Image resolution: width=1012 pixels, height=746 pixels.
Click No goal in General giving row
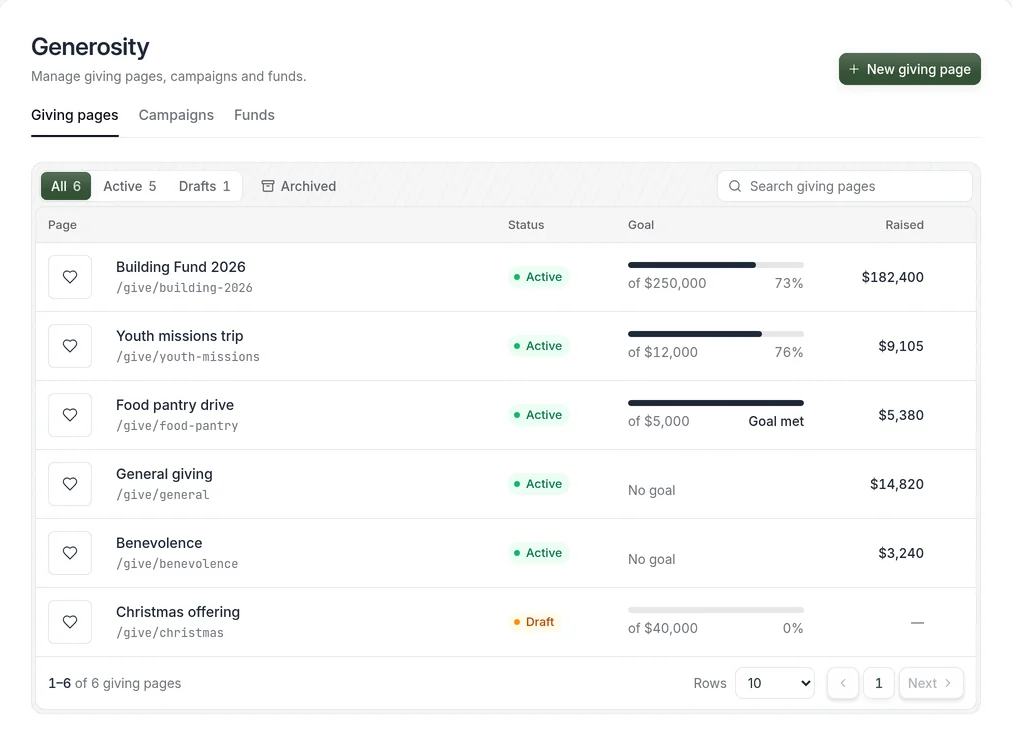point(652,490)
